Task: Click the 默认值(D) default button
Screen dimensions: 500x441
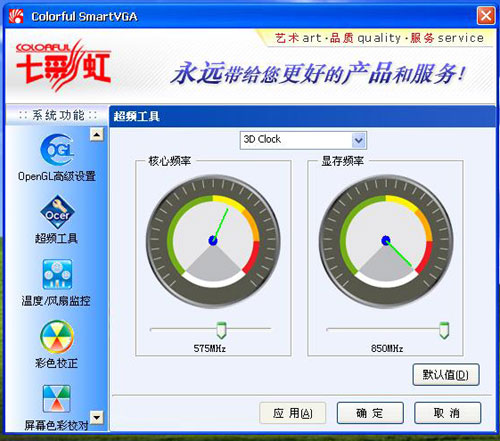Action: pyautogui.click(x=446, y=375)
